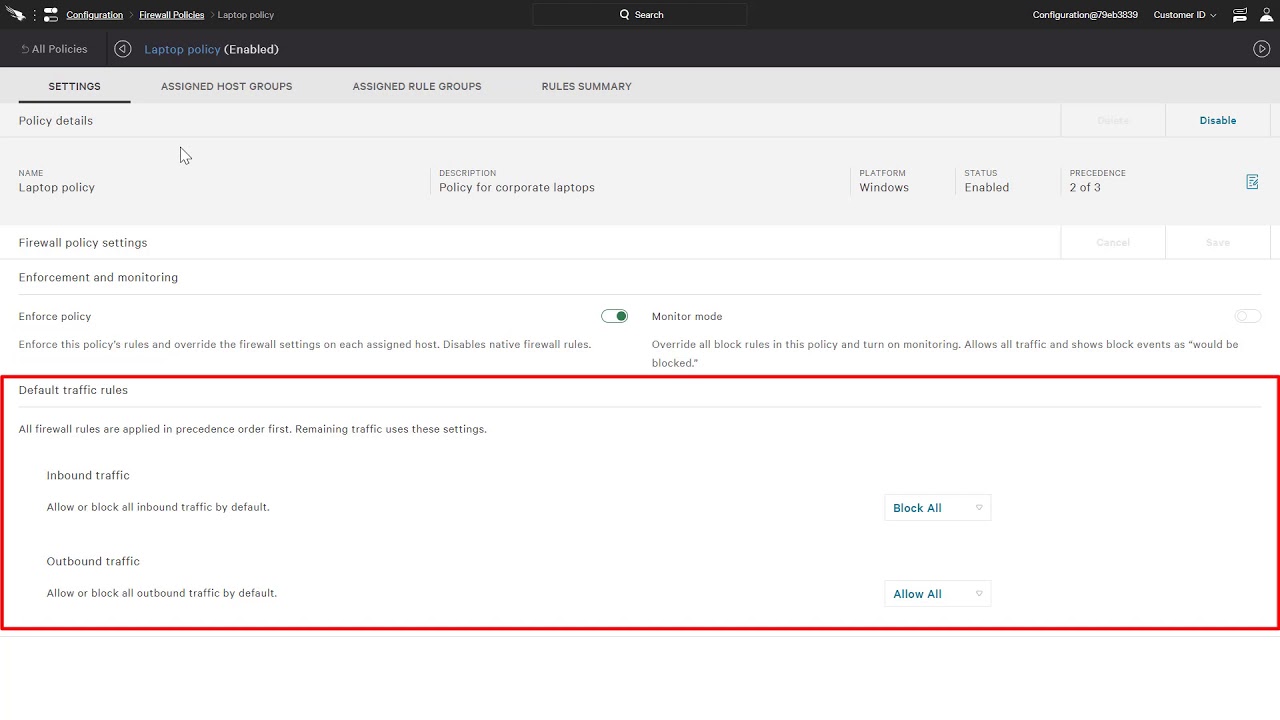Open the notifications messages icon

click(1240, 15)
